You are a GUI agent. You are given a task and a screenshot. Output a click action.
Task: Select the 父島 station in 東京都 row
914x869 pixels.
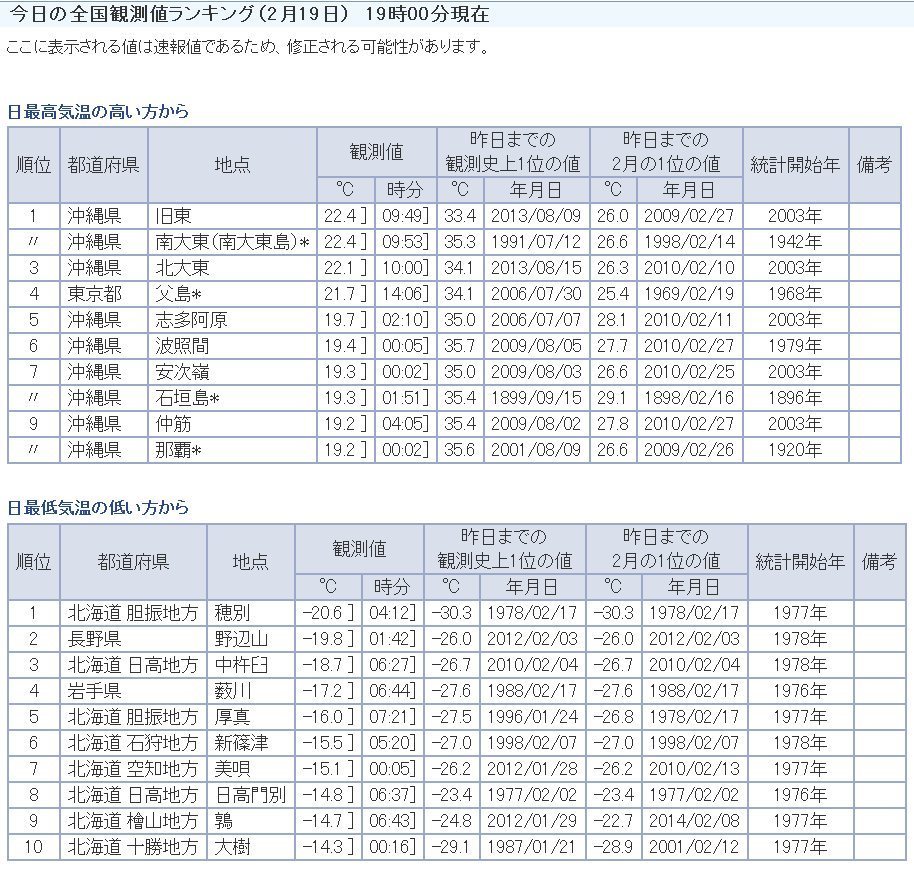(180, 294)
